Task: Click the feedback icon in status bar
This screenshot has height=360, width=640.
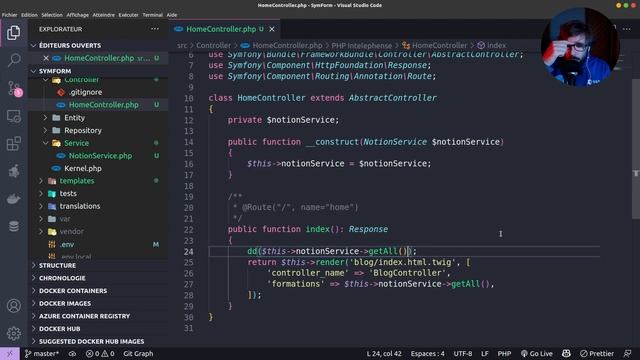Action: [x=627, y=353]
